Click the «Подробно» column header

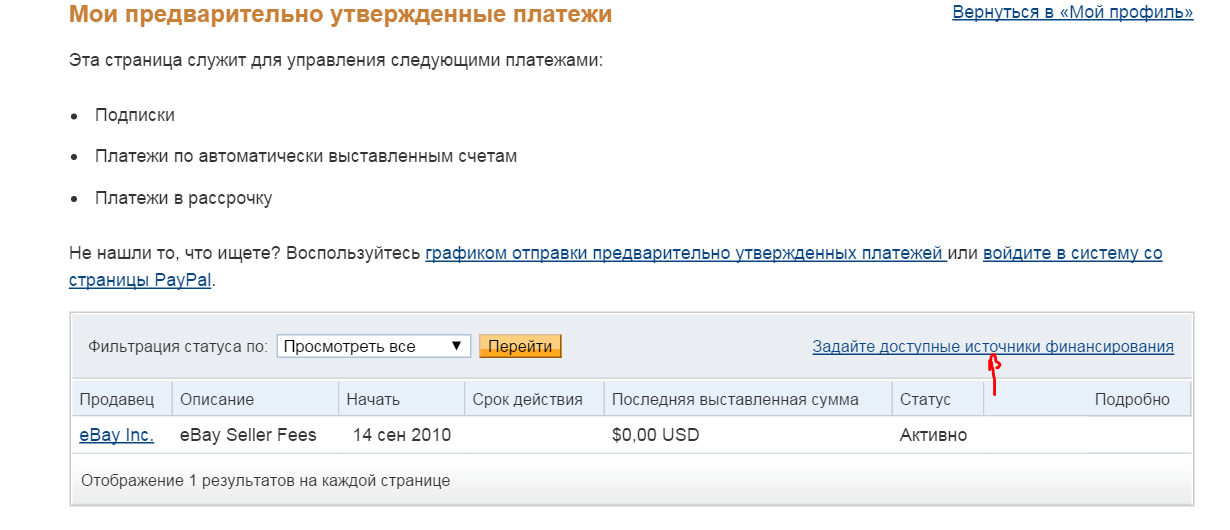(1132, 399)
